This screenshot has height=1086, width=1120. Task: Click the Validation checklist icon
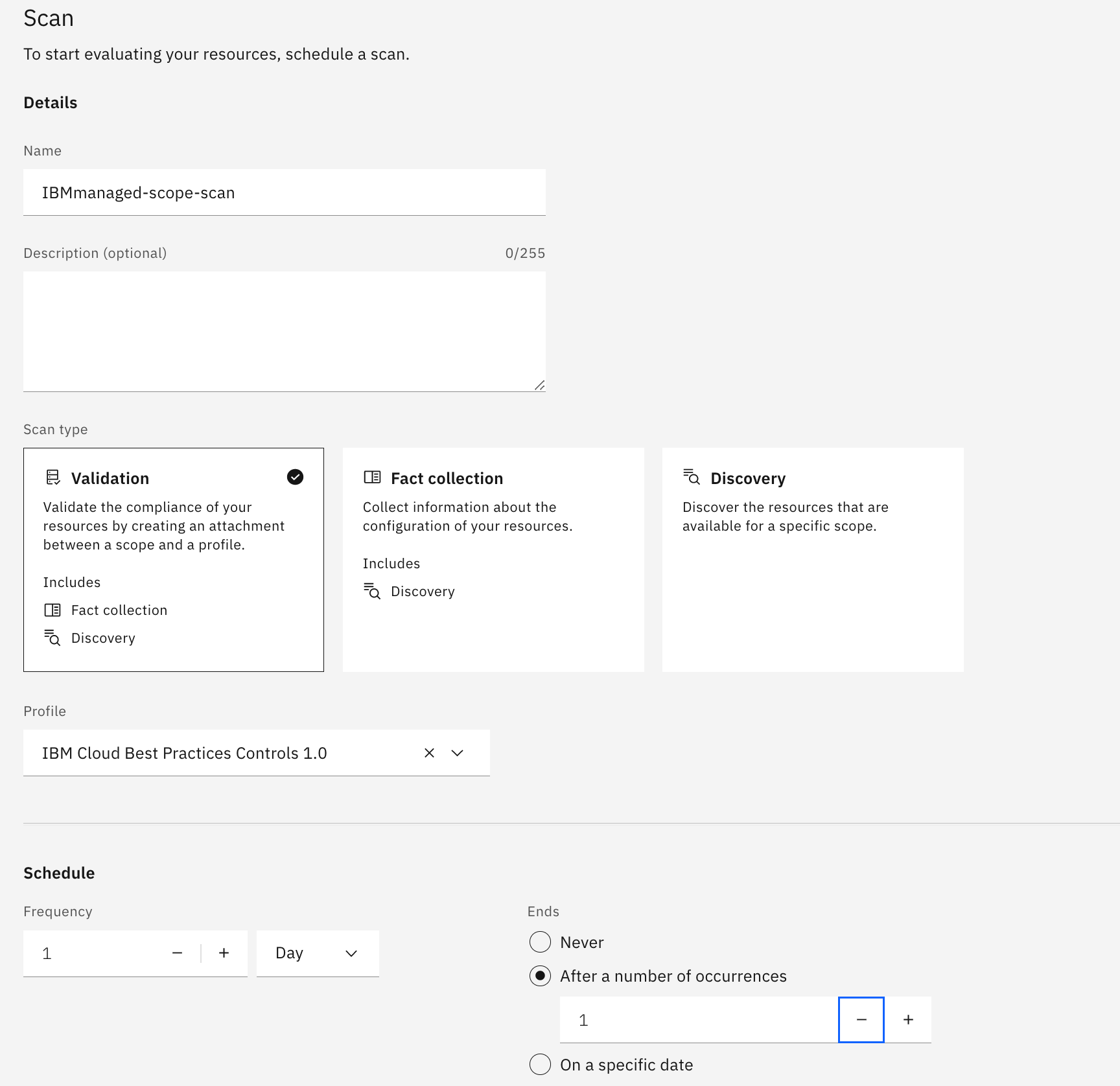tap(53, 478)
